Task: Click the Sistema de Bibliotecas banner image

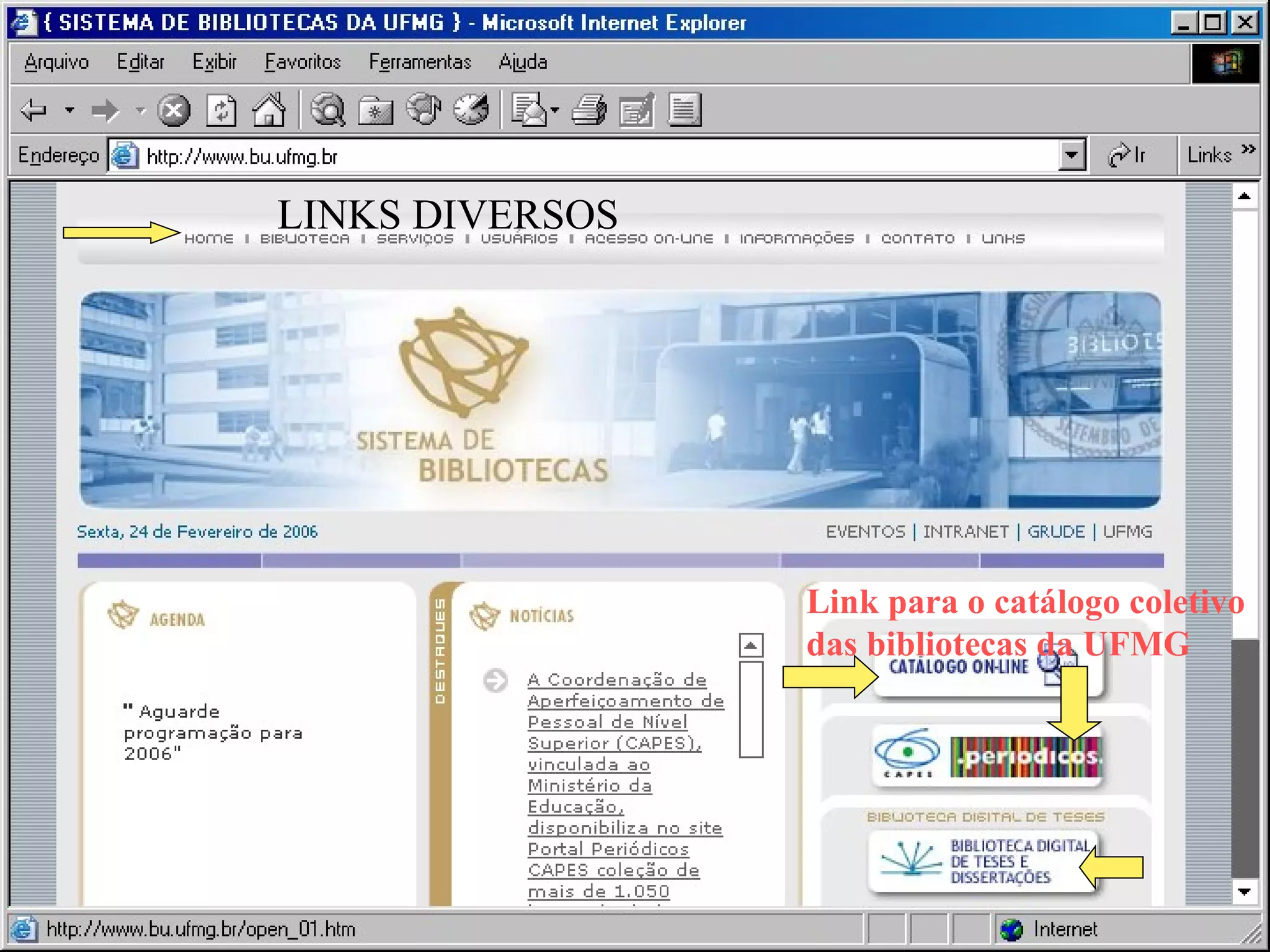Action: click(620, 400)
